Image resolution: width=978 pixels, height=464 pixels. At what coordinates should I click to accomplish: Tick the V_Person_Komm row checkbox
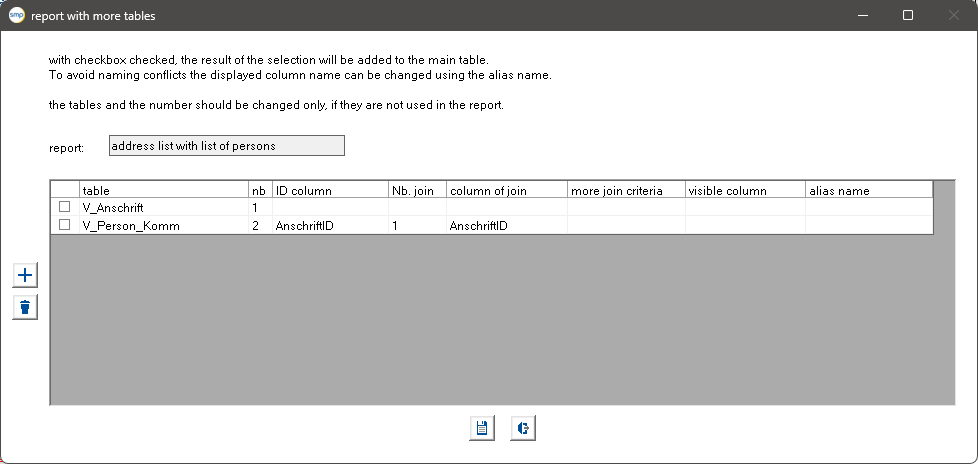(x=64, y=225)
